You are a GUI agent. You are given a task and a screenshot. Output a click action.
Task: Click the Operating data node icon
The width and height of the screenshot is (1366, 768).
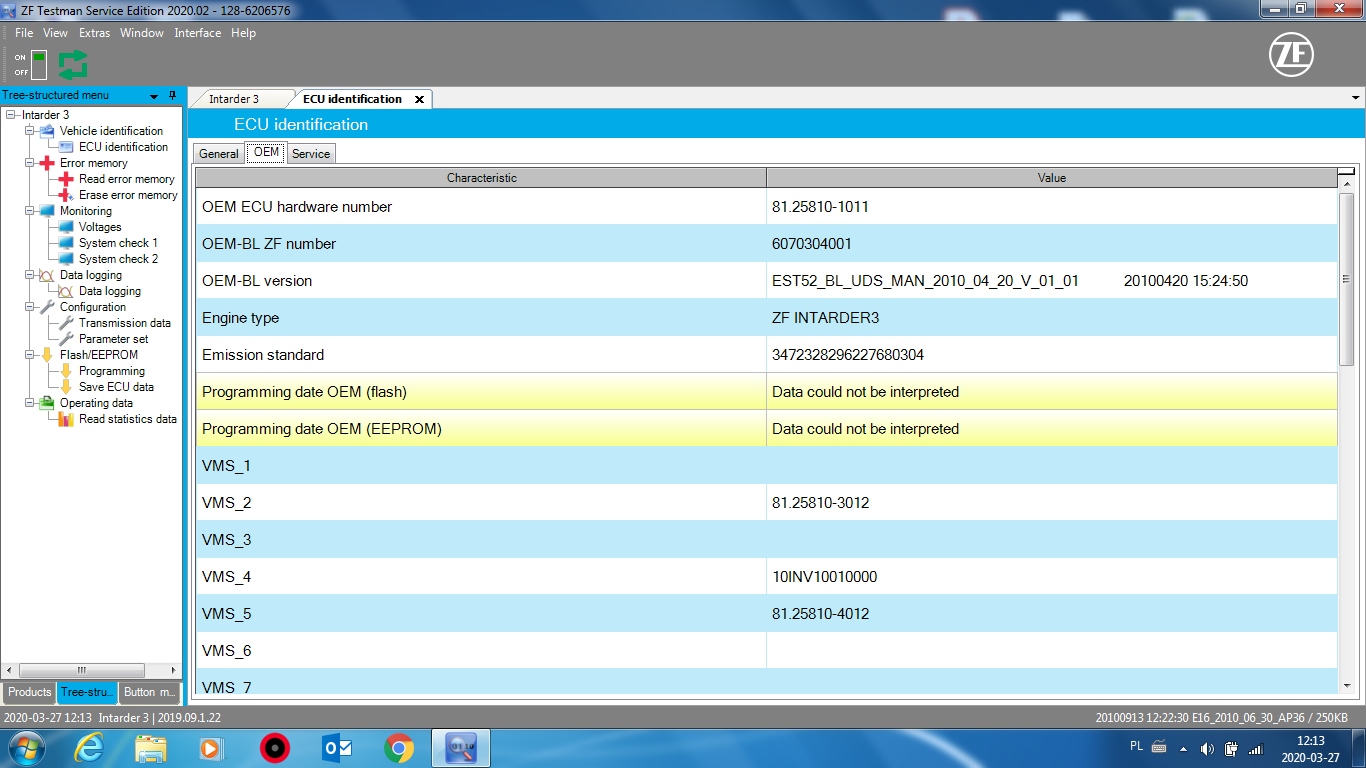pos(47,403)
